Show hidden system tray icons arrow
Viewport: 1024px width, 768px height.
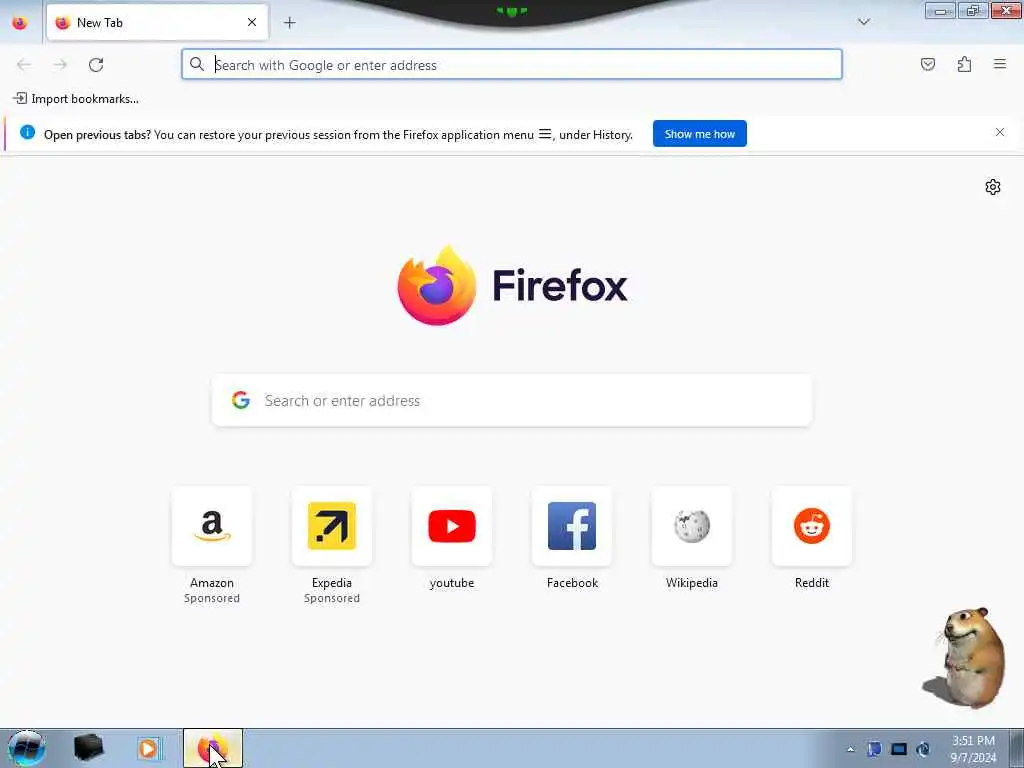coord(850,750)
